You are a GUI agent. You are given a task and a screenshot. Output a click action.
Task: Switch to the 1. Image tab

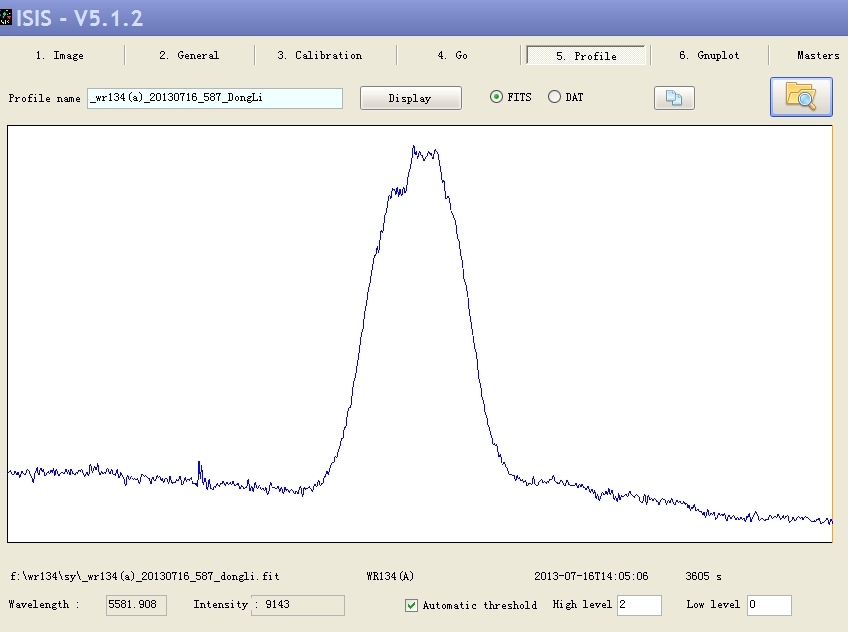click(x=60, y=56)
